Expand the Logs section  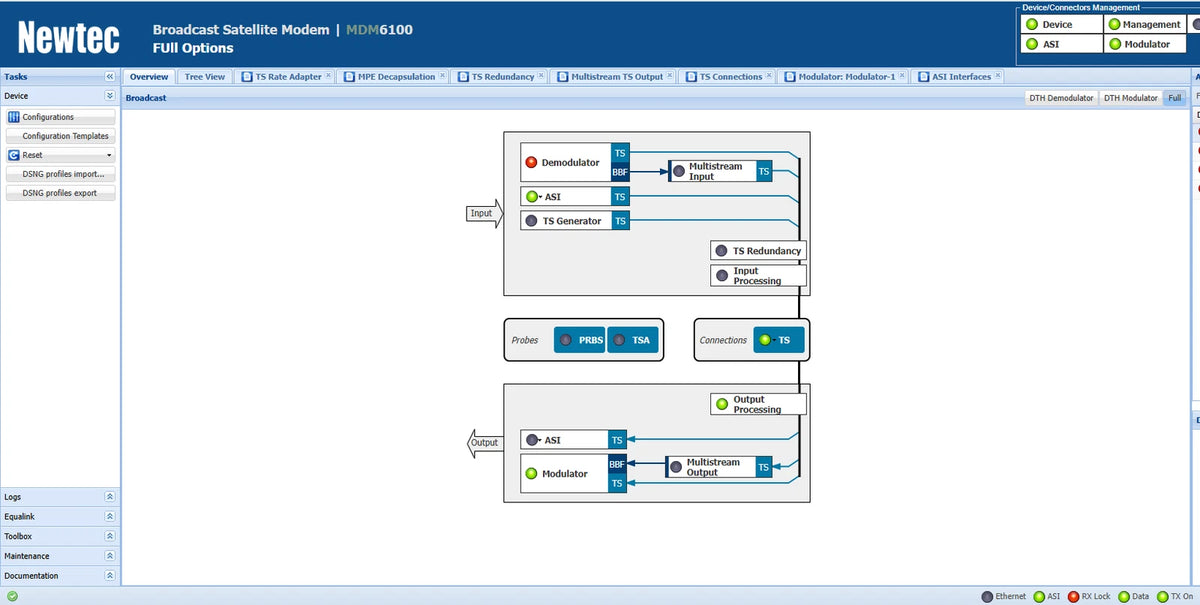[x=110, y=497]
